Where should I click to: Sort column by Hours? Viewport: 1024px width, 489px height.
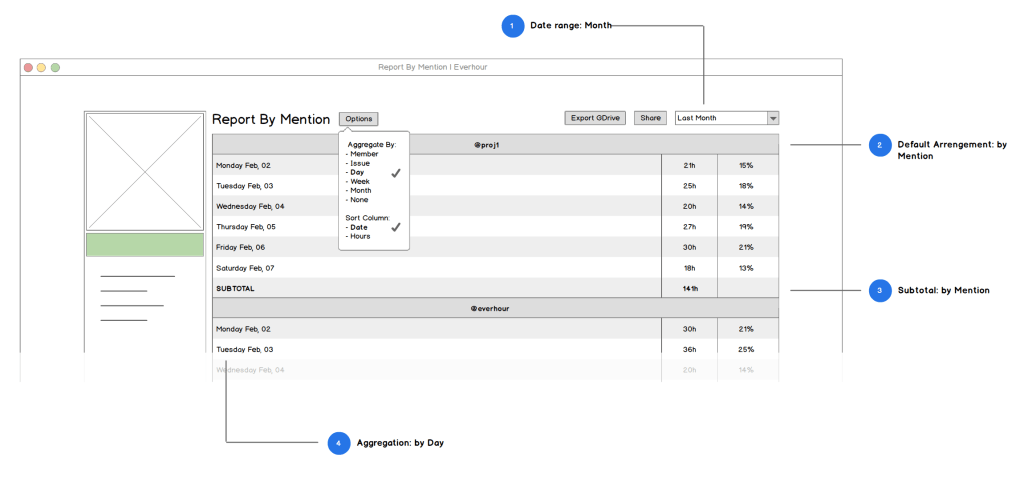pyautogui.click(x=360, y=236)
